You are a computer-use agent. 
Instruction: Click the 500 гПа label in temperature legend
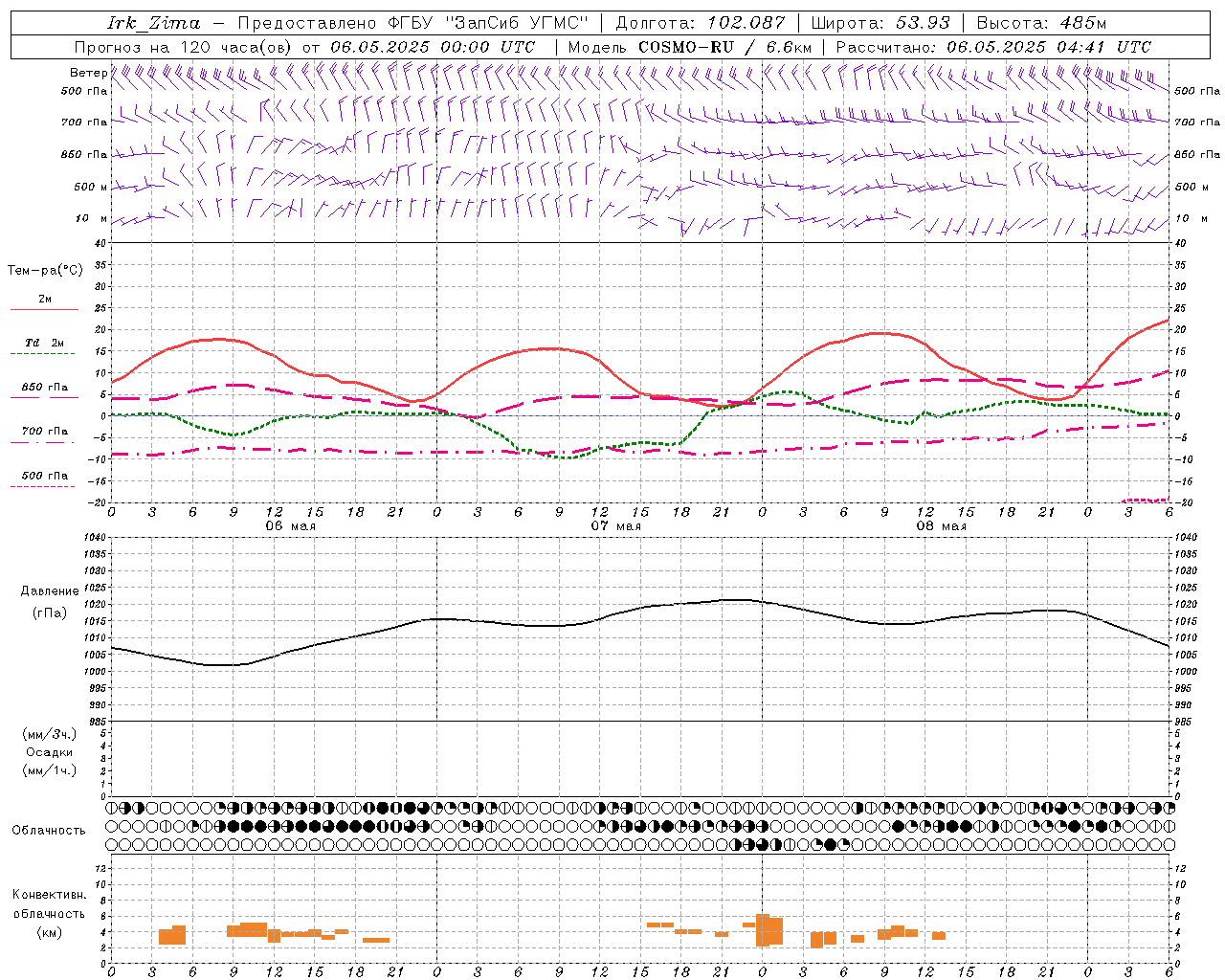(x=45, y=476)
